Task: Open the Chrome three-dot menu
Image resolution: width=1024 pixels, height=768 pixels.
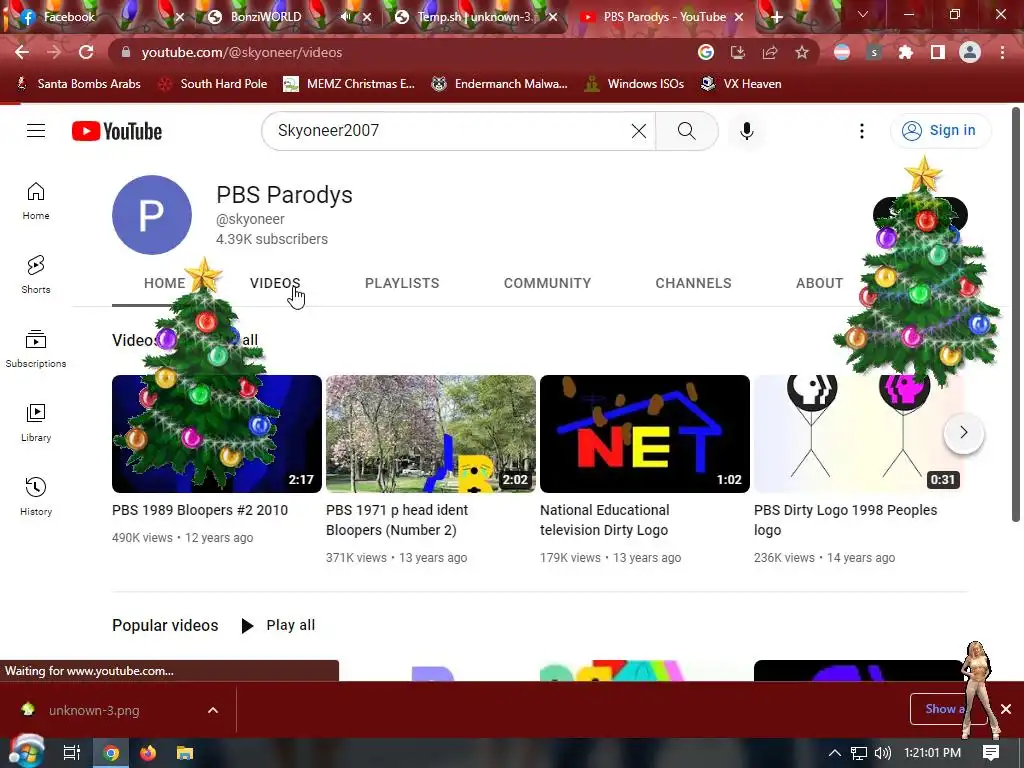Action: [1002, 52]
